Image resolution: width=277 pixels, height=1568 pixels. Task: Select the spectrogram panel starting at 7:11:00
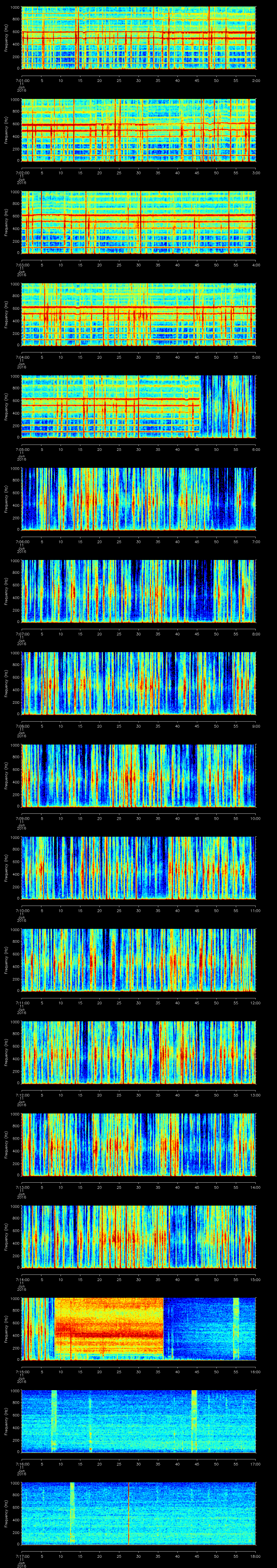pos(139,960)
